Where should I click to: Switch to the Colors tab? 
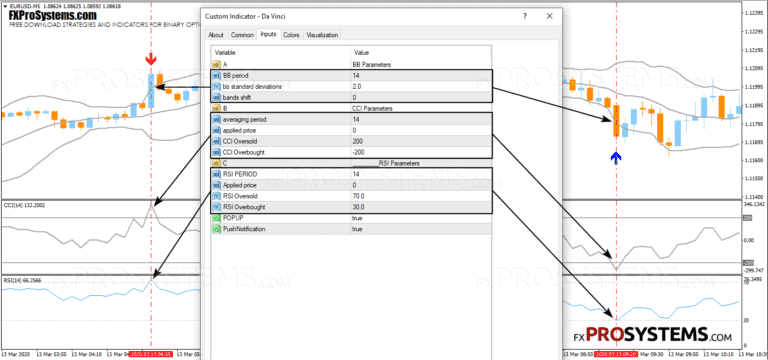(291, 35)
